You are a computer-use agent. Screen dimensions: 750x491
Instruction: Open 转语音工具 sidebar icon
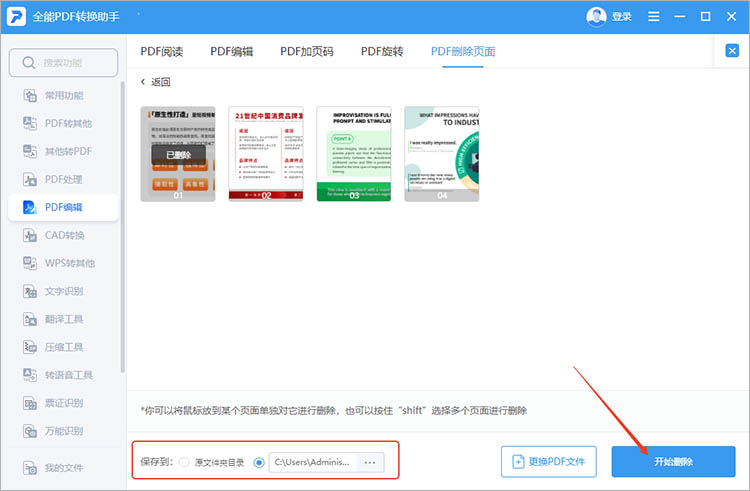(x=30, y=375)
